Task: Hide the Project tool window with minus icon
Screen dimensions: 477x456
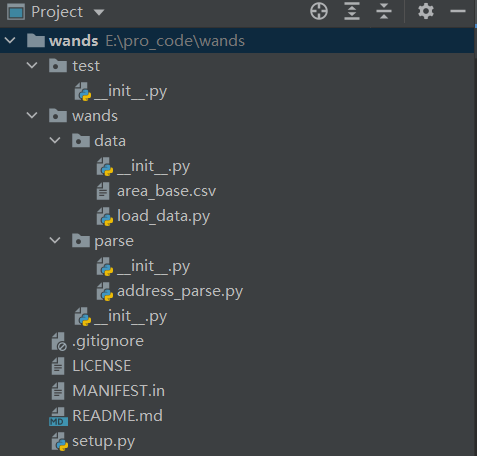Action: 458,11
